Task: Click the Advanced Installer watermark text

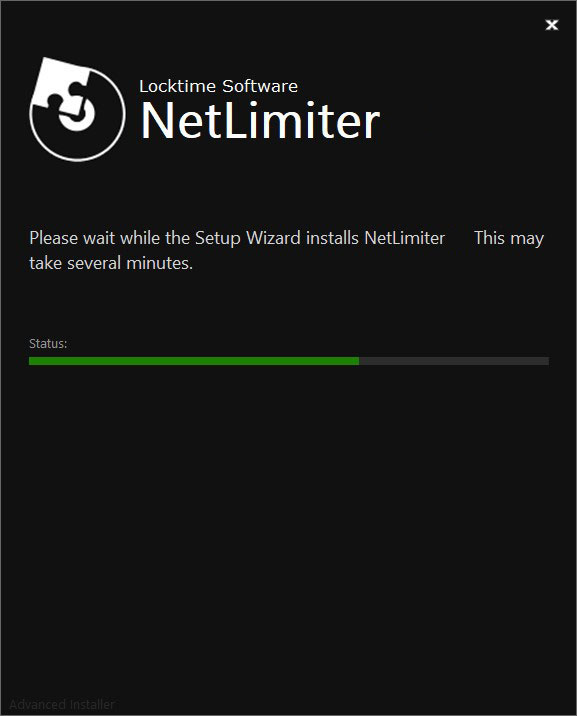Action: click(x=62, y=704)
